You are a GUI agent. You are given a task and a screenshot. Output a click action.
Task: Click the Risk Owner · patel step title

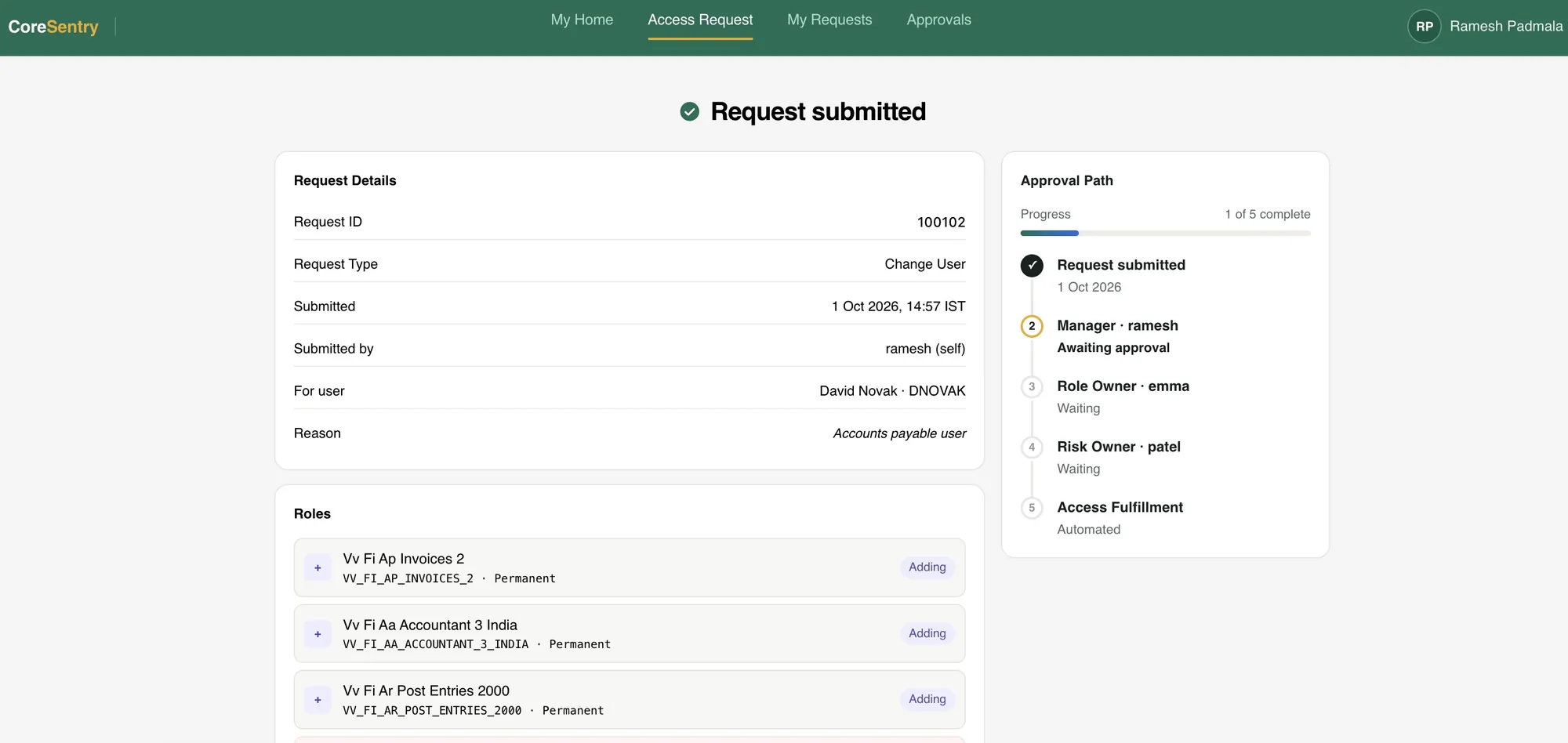(x=1119, y=447)
